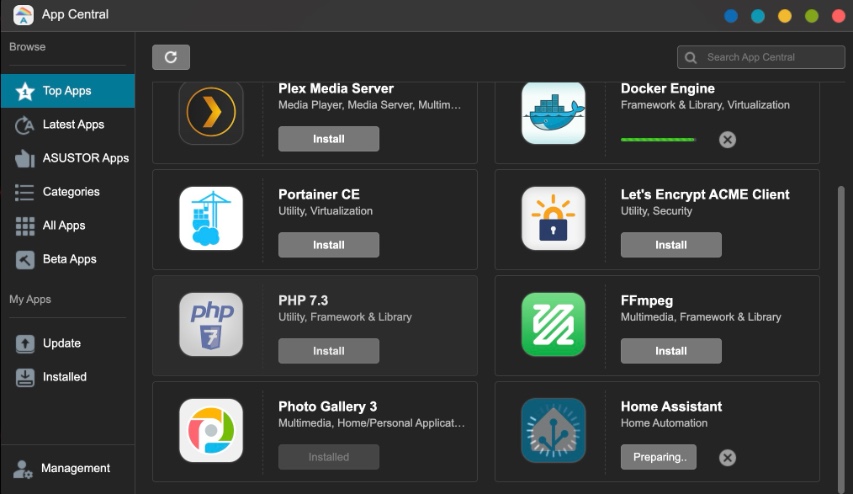Open ASUSTOR Apps in the sidebar

point(67,158)
